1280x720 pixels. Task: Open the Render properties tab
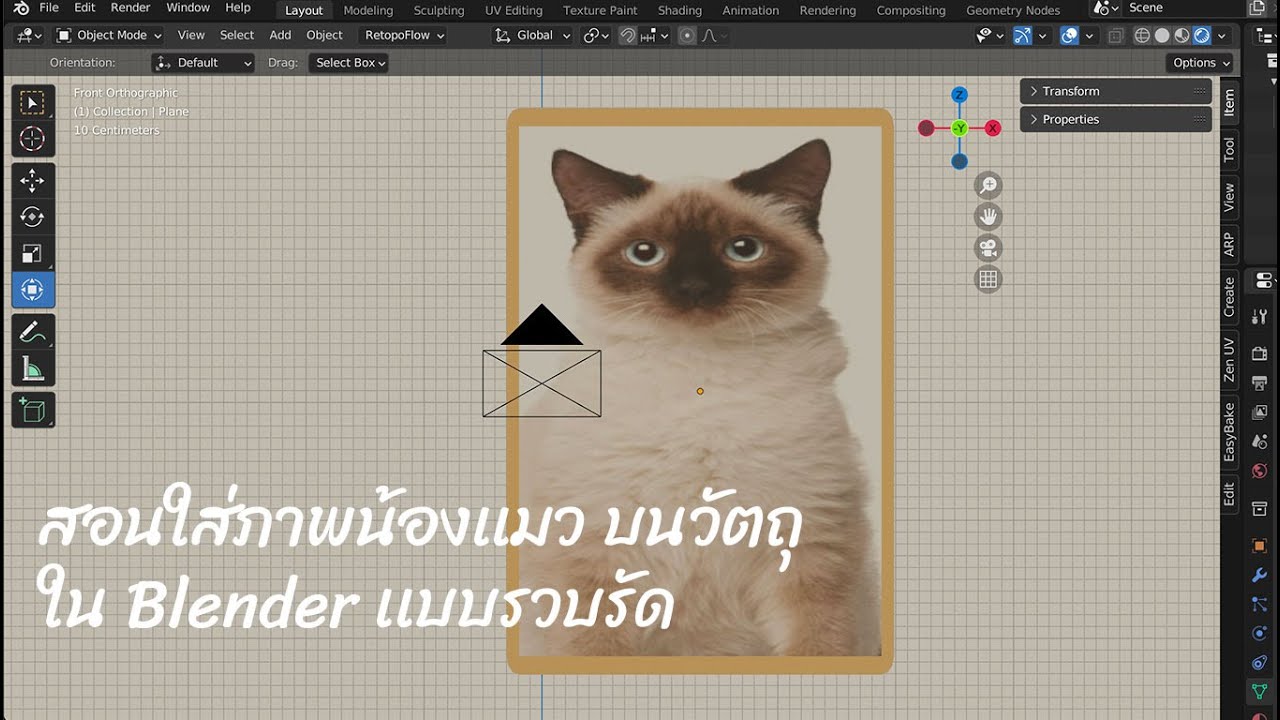pos(1260,353)
